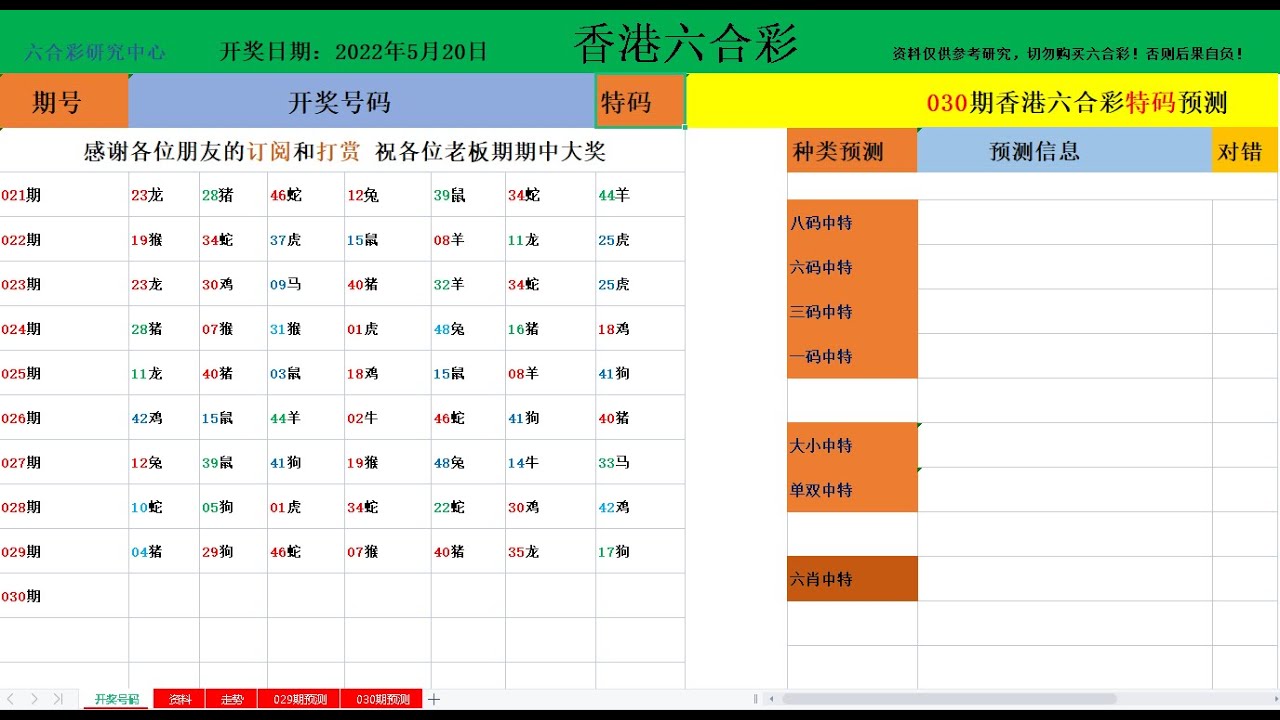Select the 六码中特 category cell
The width and height of the screenshot is (1280, 720).
pyautogui.click(x=852, y=267)
